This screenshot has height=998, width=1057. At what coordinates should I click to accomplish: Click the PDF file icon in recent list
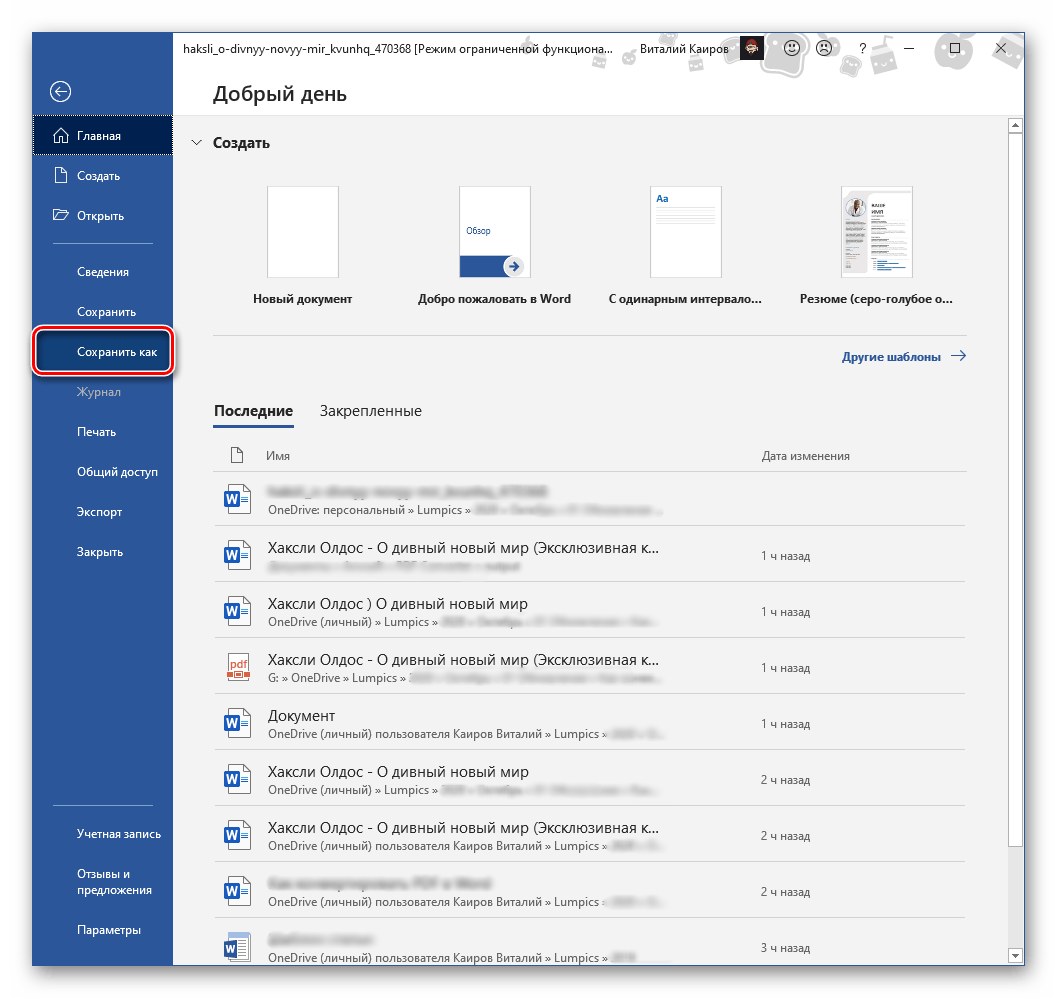238,666
